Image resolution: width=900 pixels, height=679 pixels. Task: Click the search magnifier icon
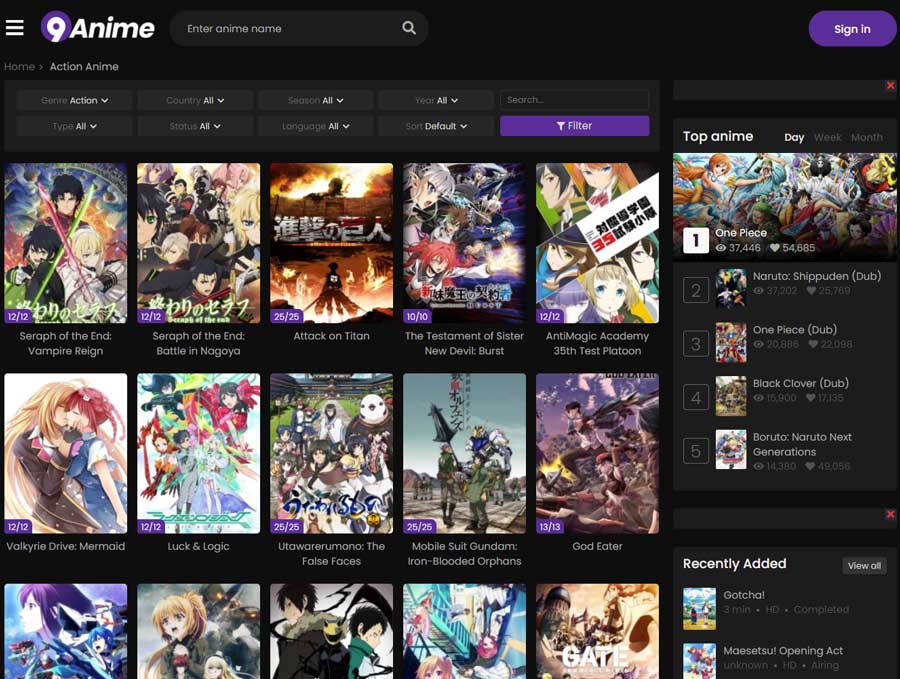pyautogui.click(x=409, y=28)
